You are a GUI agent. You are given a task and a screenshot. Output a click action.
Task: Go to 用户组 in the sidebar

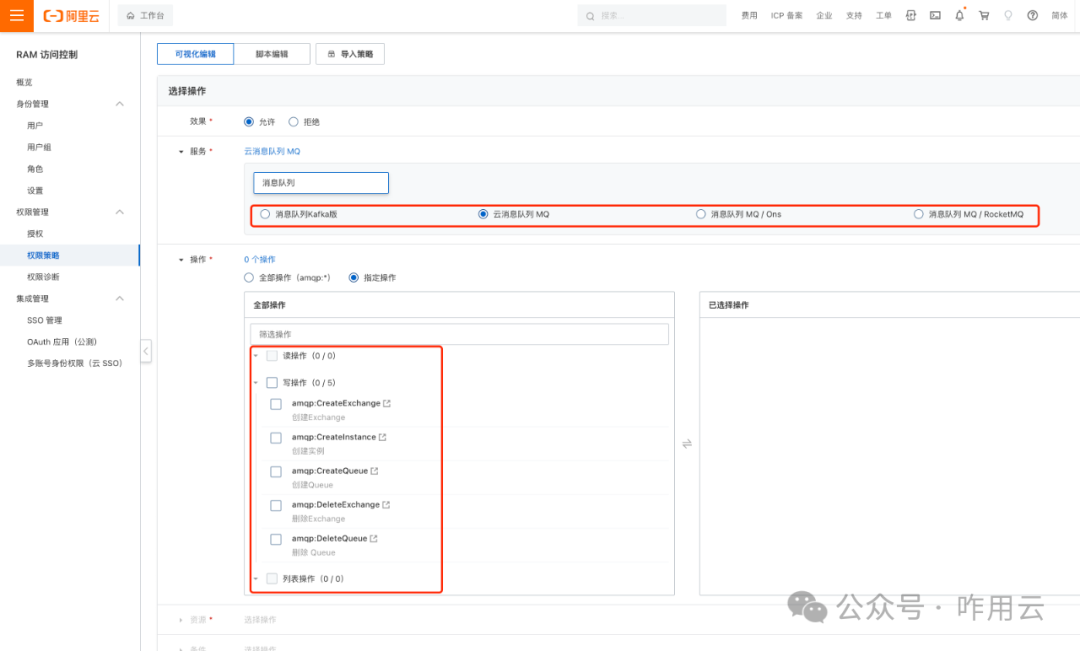click(39, 147)
